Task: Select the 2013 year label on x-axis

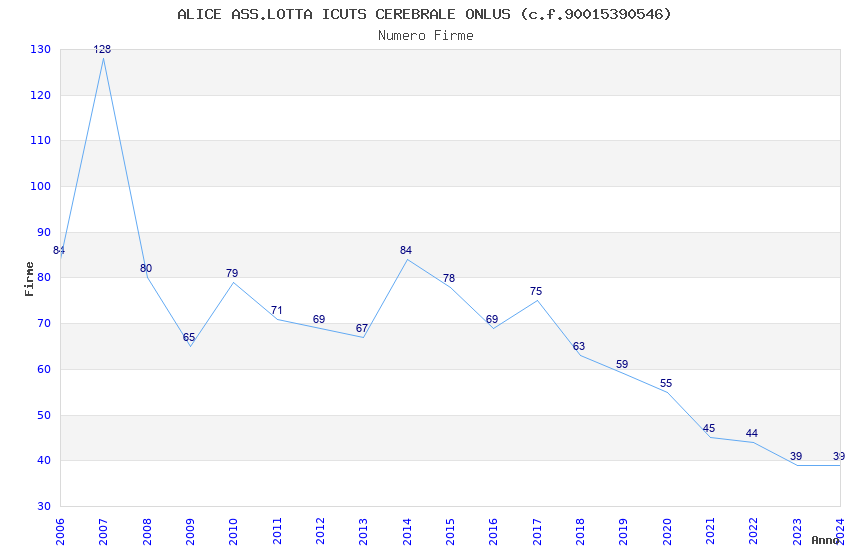Action: [x=363, y=531]
